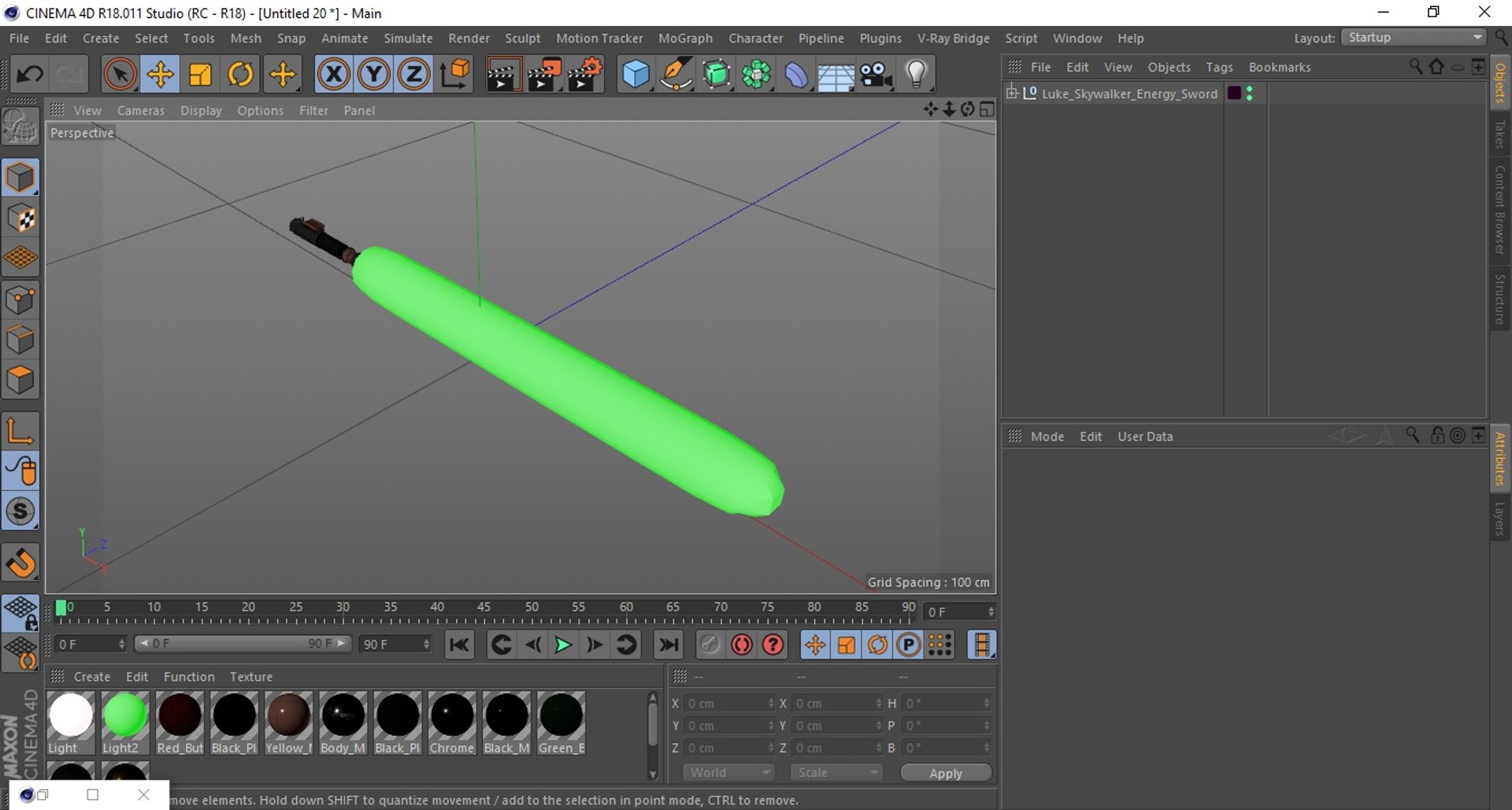Add a Camera object

pos(876,75)
